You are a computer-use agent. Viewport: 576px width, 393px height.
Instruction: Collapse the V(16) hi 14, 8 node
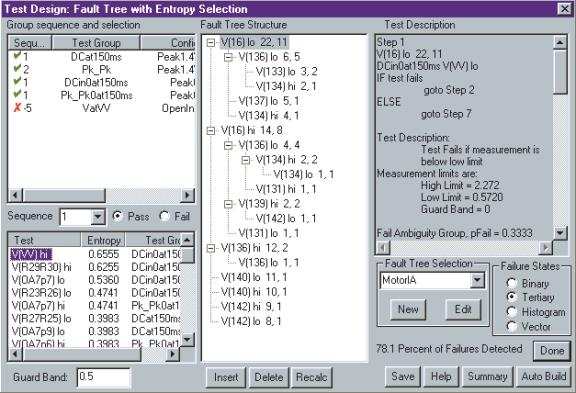click(x=211, y=131)
